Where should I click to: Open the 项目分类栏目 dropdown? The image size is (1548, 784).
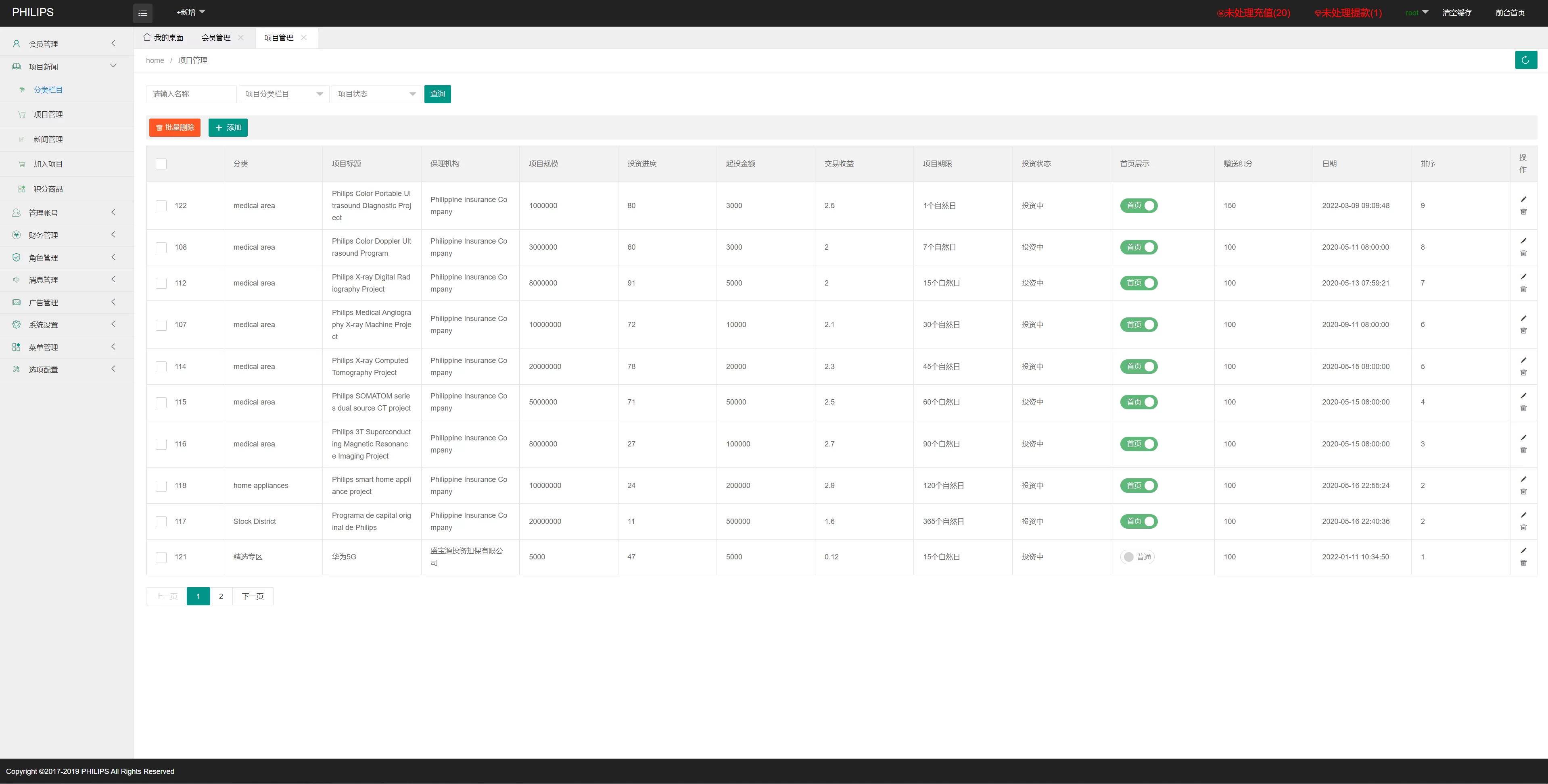click(284, 94)
